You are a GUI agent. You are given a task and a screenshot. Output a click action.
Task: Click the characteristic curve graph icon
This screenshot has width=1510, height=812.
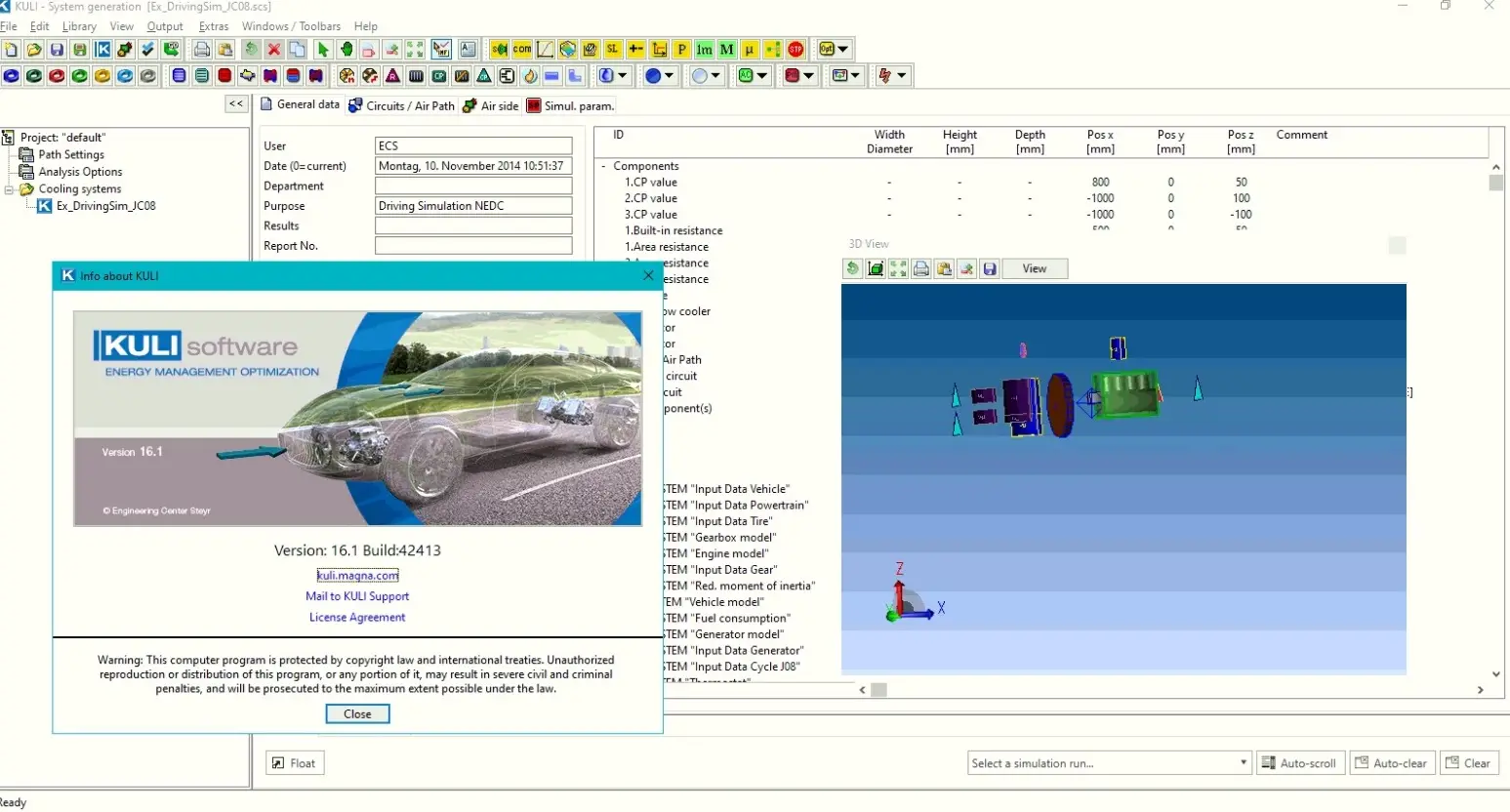(x=545, y=49)
